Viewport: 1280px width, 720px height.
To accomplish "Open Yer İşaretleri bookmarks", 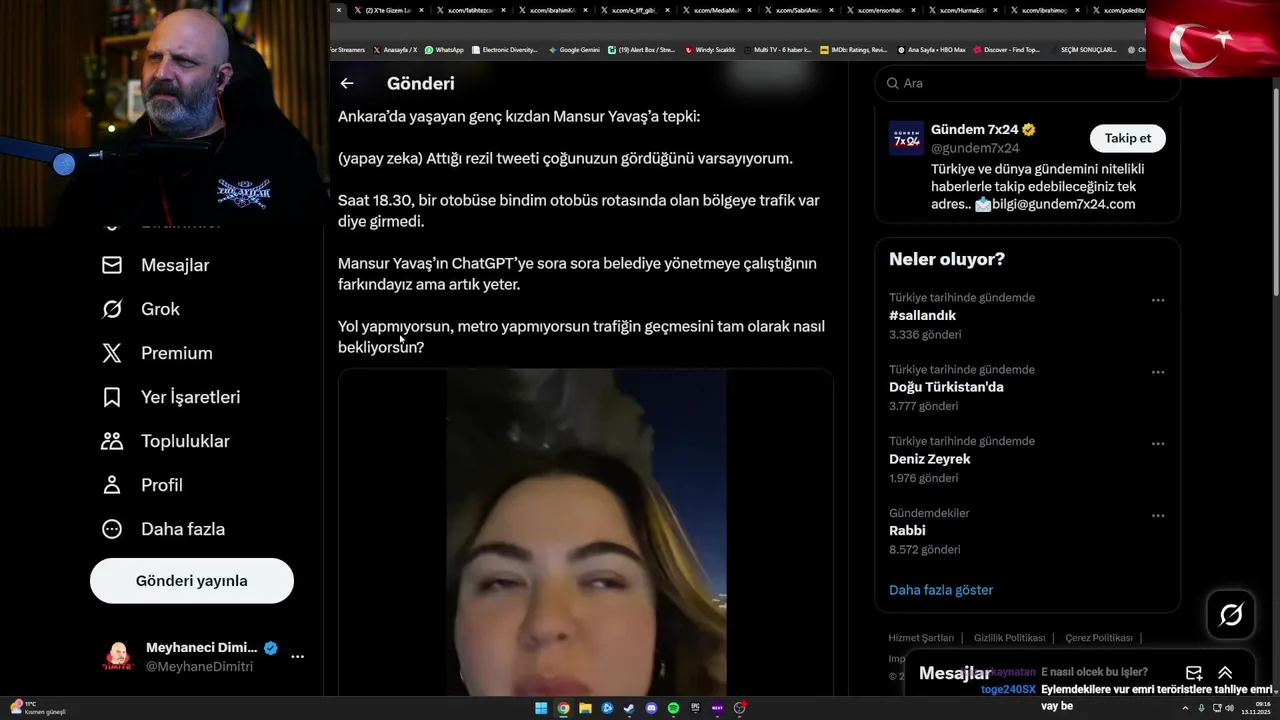I will coord(171,397).
